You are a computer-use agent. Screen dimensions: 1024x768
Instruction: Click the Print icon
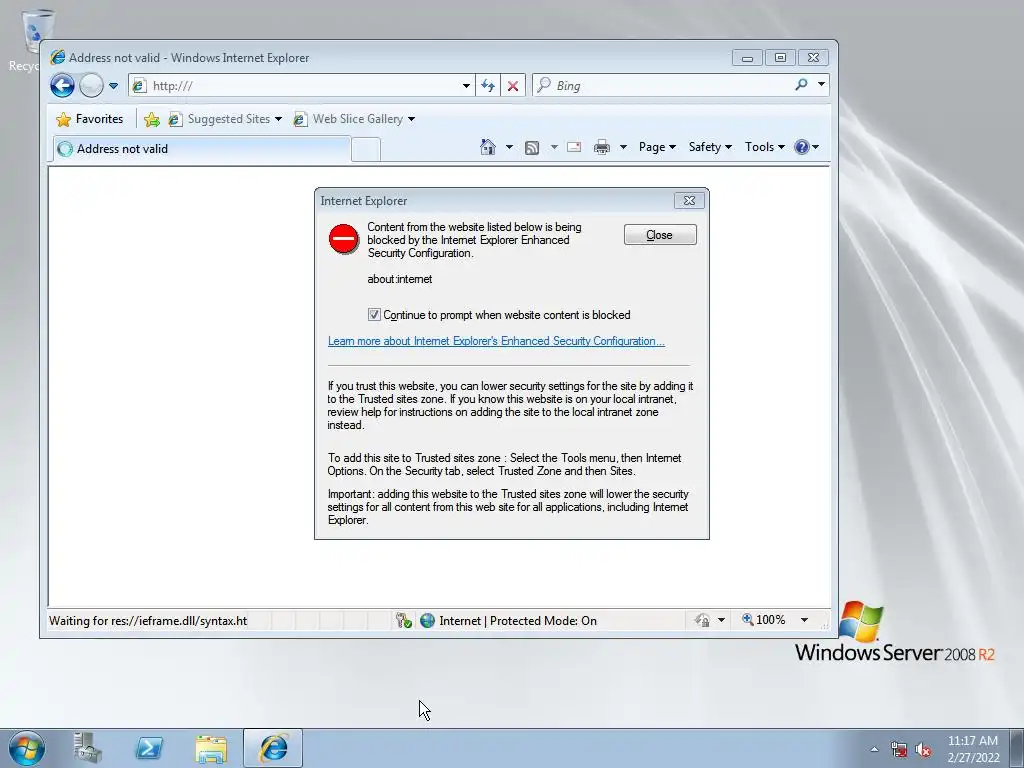(x=601, y=147)
